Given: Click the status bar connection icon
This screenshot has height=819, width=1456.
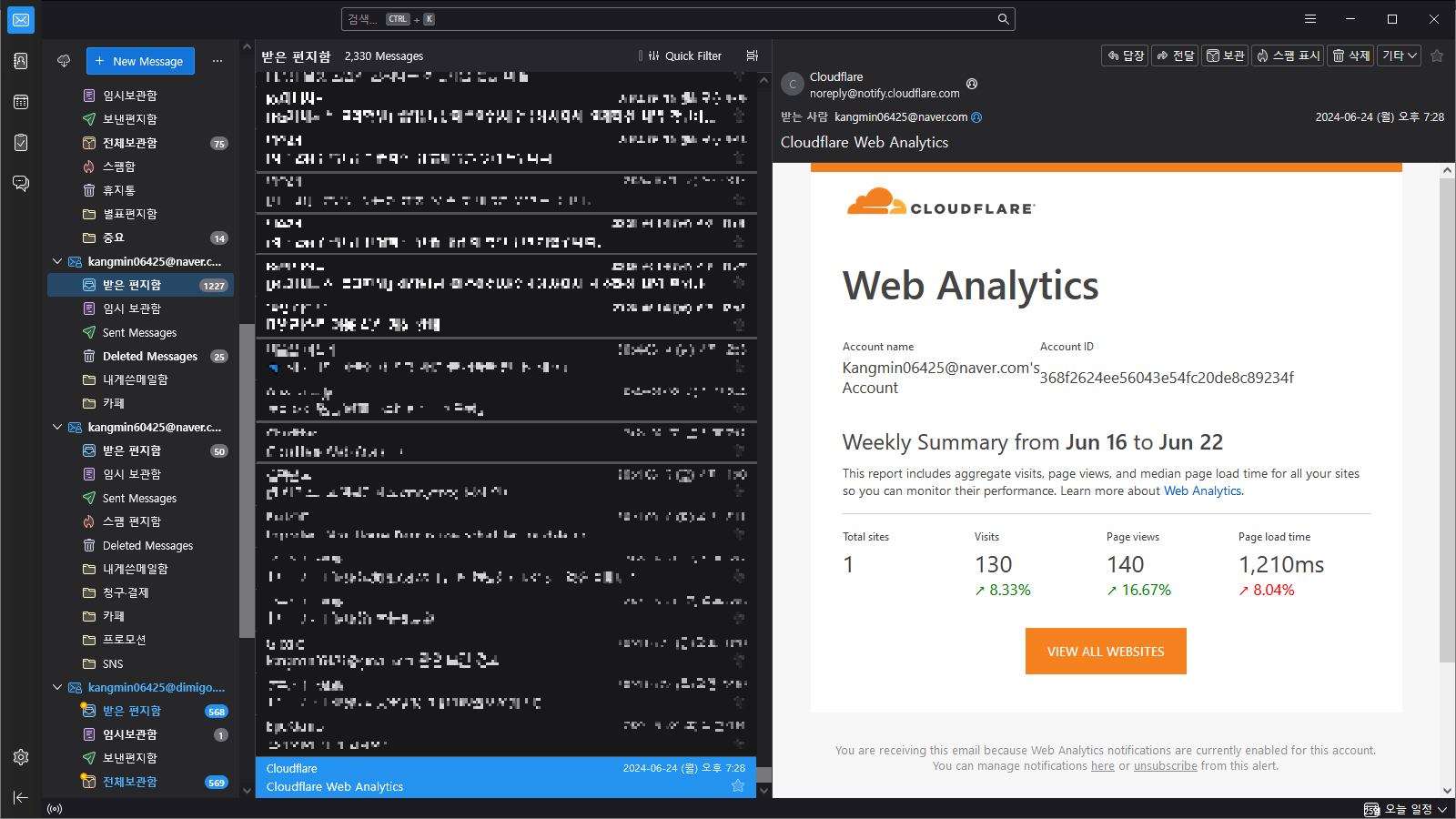Looking at the screenshot, I should [55, 809].
